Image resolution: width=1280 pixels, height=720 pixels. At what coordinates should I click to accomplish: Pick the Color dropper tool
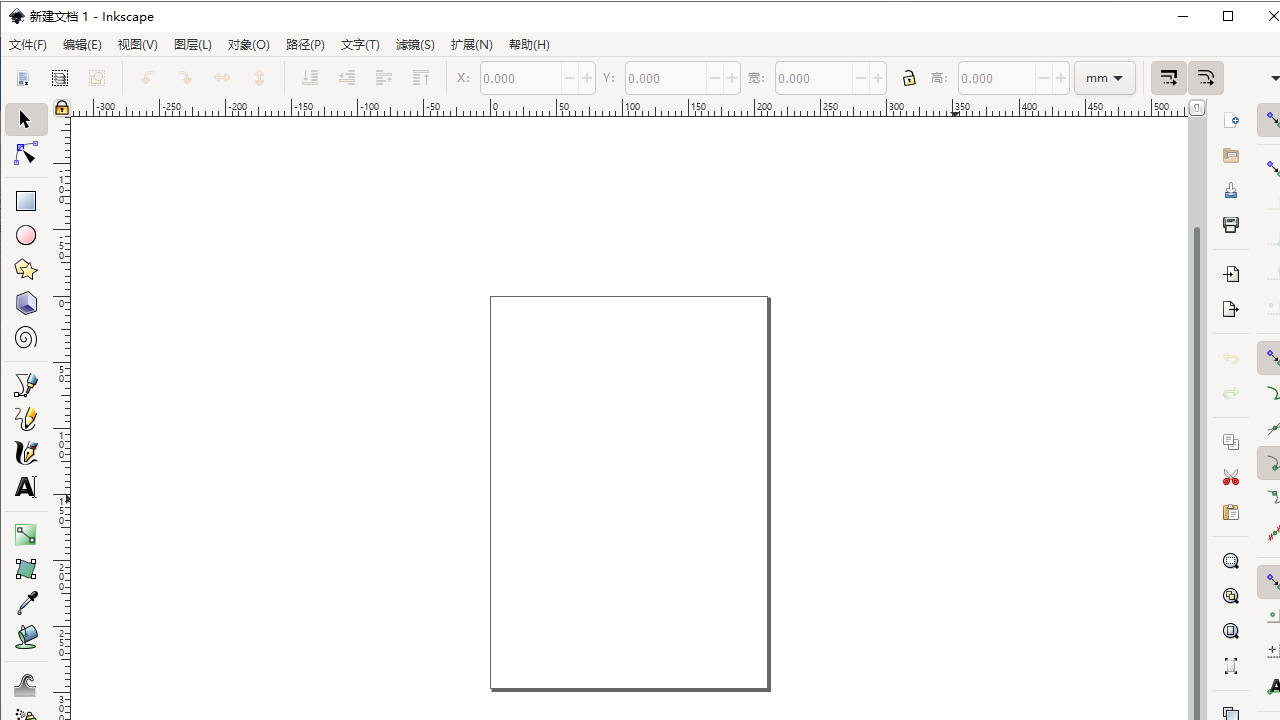coord(26,603)
